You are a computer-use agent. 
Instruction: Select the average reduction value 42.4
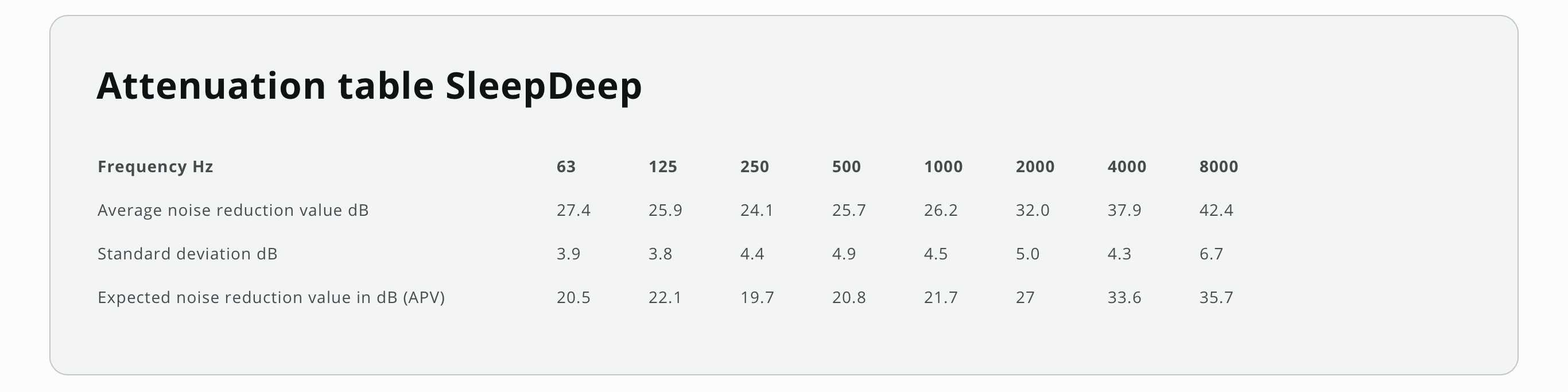(1216, 211)
